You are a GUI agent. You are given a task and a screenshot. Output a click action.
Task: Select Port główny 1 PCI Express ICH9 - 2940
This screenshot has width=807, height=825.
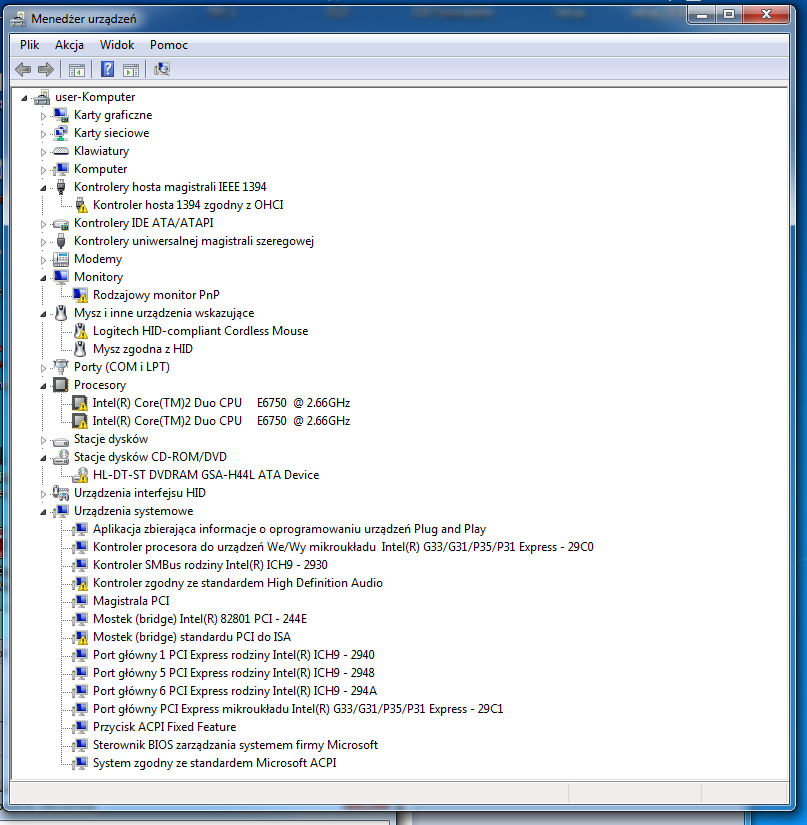point(234,655)
